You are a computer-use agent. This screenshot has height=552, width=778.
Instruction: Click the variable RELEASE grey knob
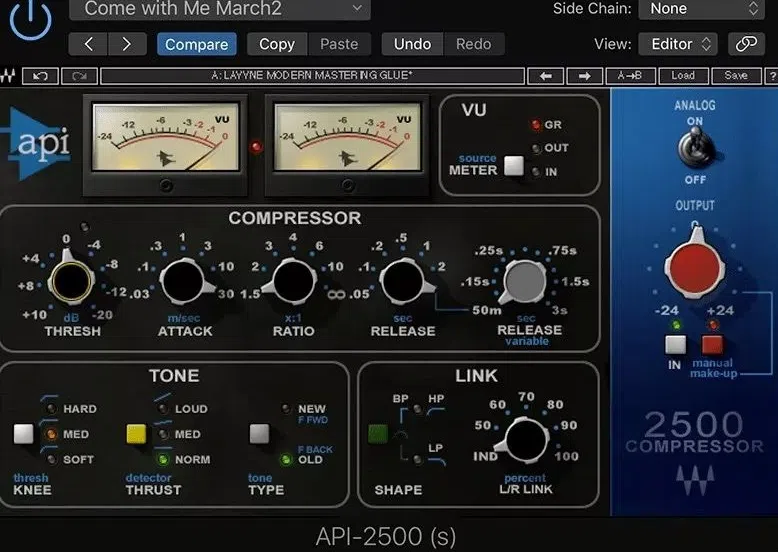coord(524,281)
